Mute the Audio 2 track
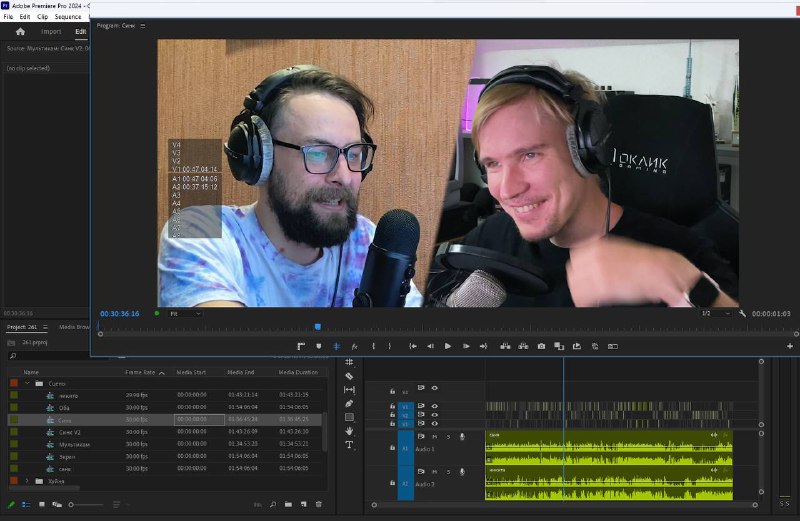This screenshot has width=800, height=521. point(435,472)
